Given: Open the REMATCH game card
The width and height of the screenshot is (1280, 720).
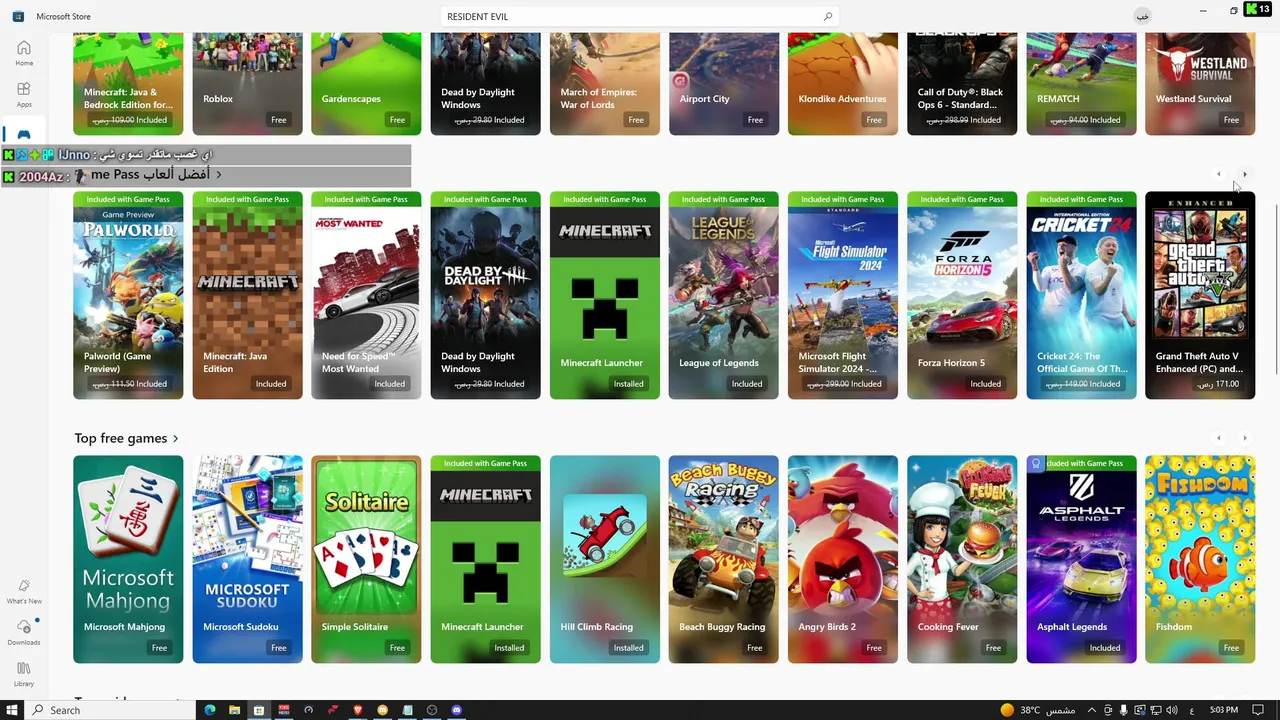Looking at the screenshot, I should pyautogui.click(x=1081, y=83).
